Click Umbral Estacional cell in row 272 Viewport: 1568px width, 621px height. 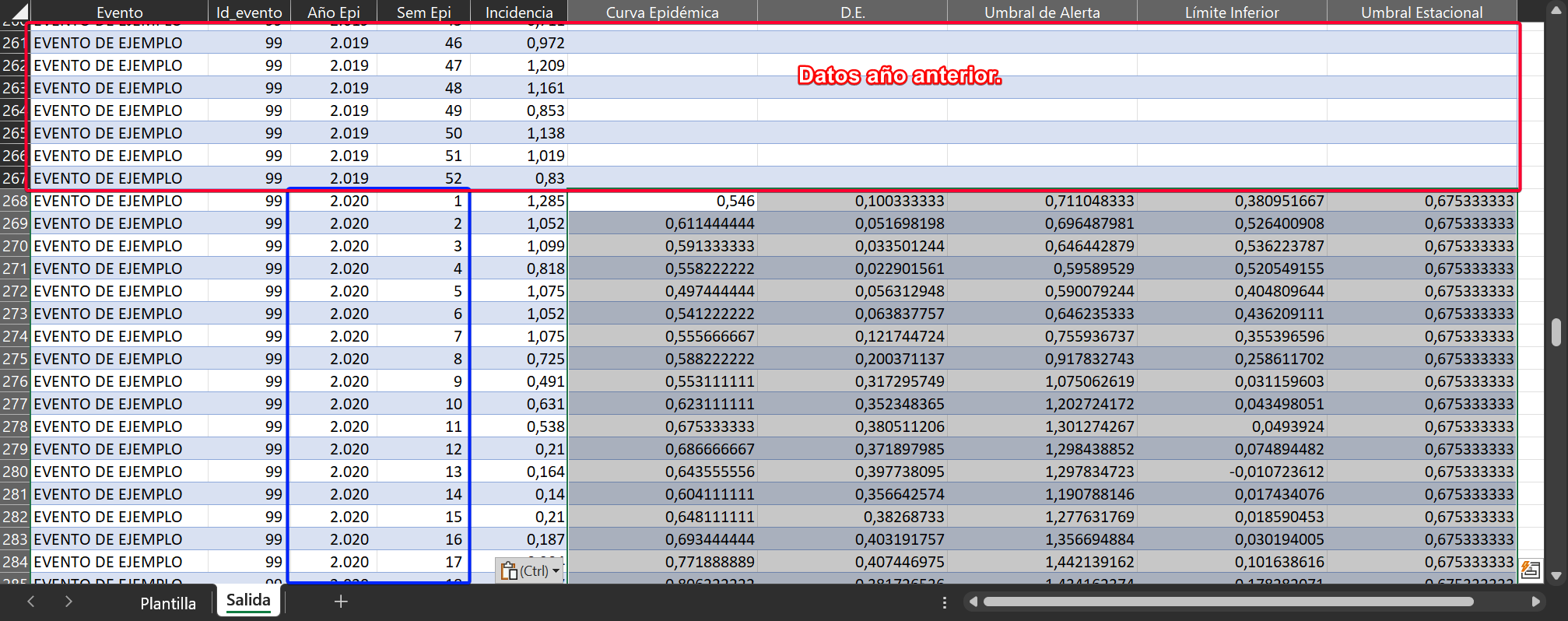coord(1422,291)
